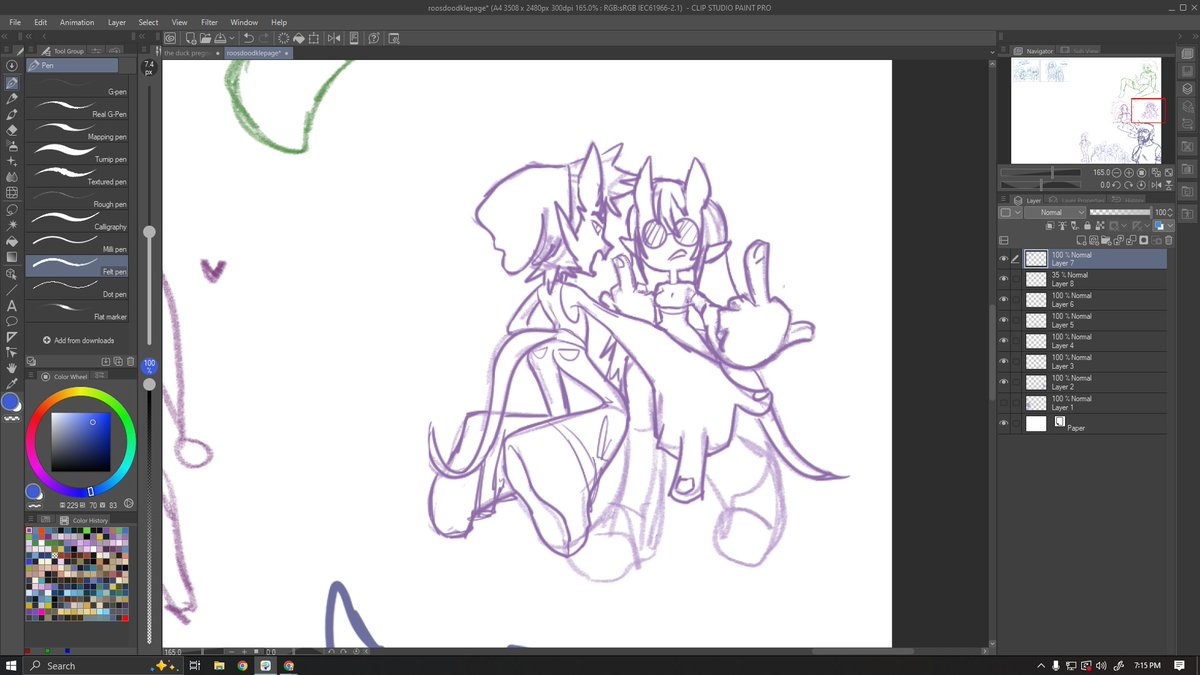
Task: Click the main drawing color swatch in the toolbar
Action: click(x=10, y=402)
